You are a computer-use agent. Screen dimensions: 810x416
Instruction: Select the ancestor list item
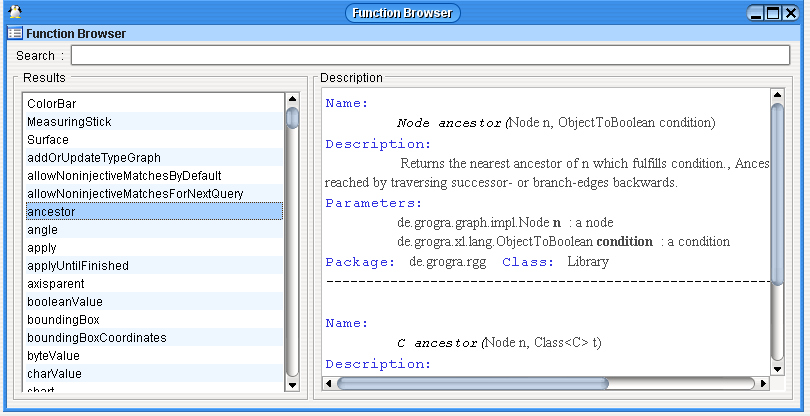(x=51, y=212)
